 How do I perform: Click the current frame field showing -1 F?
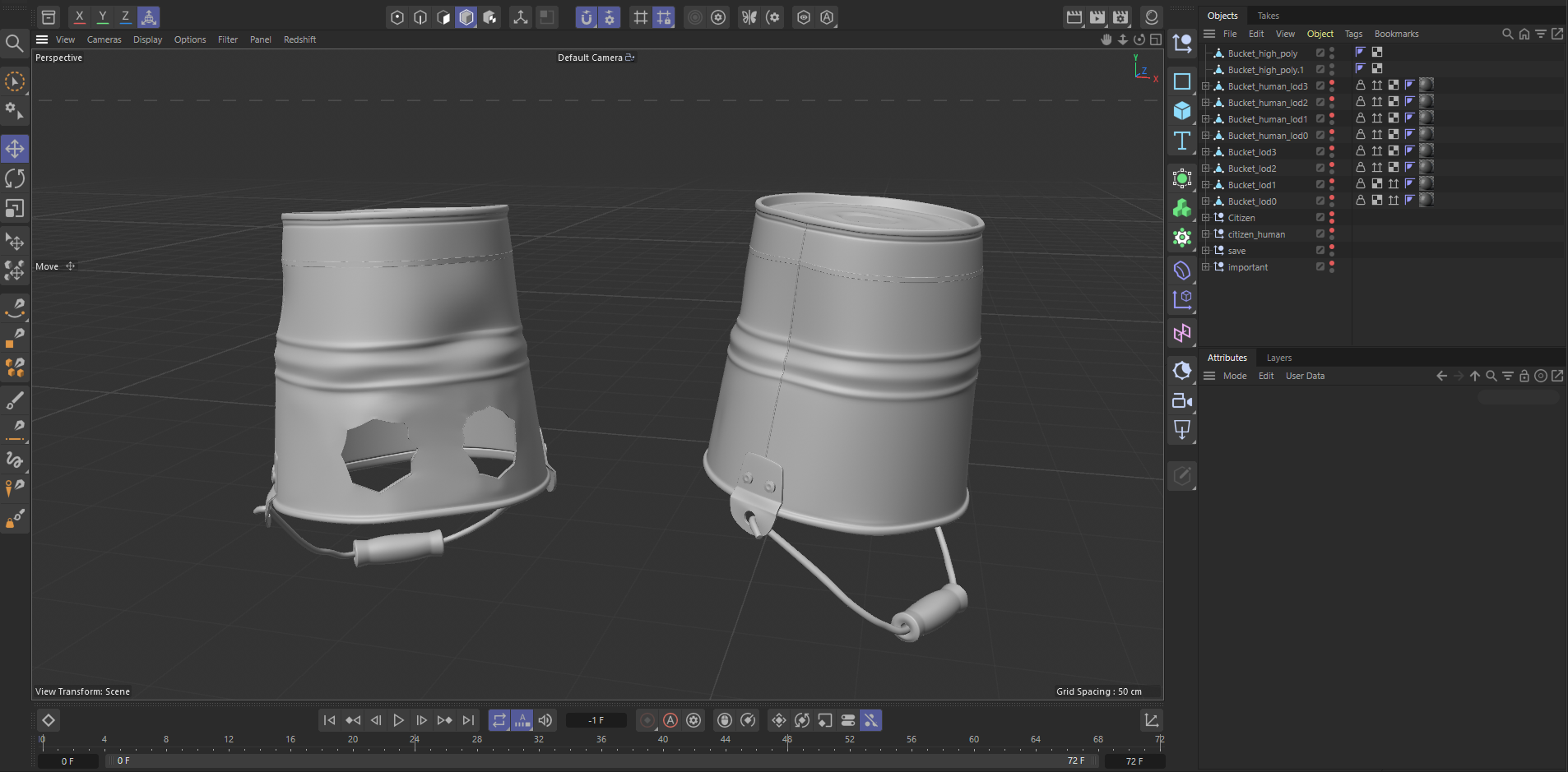pyautogui.click(x=596, y=720)
